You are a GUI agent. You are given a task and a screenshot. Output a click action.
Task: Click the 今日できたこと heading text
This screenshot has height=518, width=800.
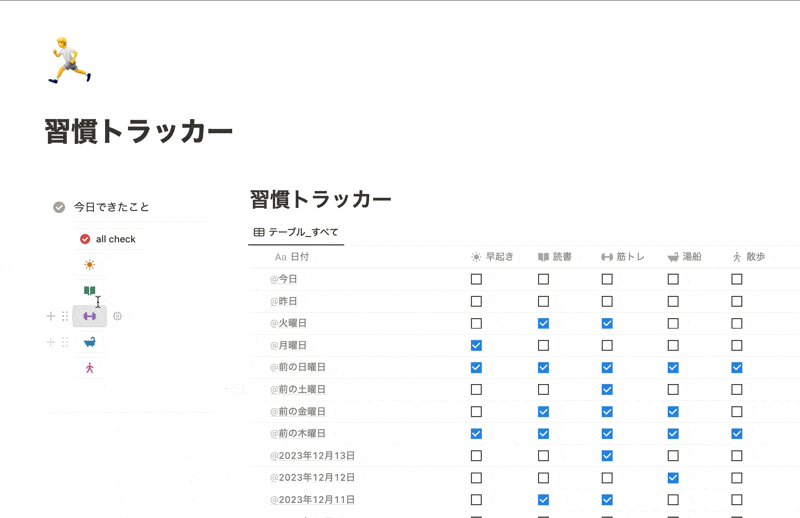[112, 207]
